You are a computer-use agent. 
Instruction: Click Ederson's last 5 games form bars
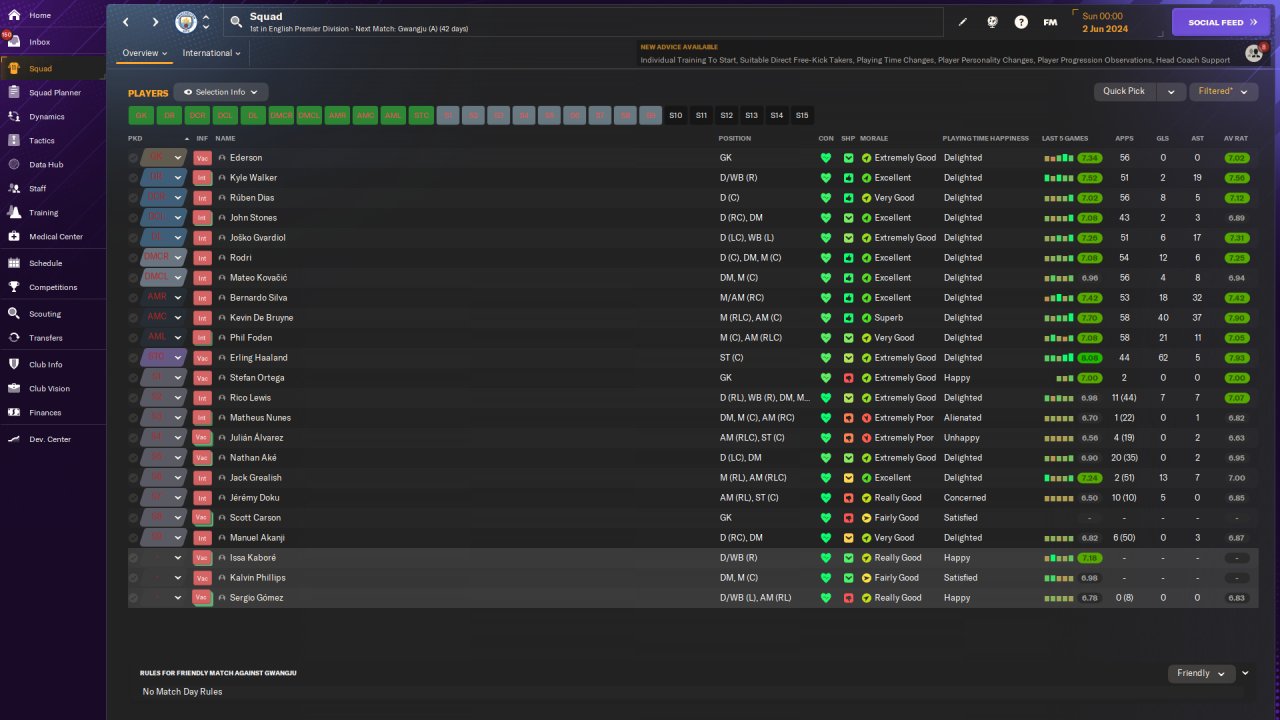click(x=1060, y=158)
